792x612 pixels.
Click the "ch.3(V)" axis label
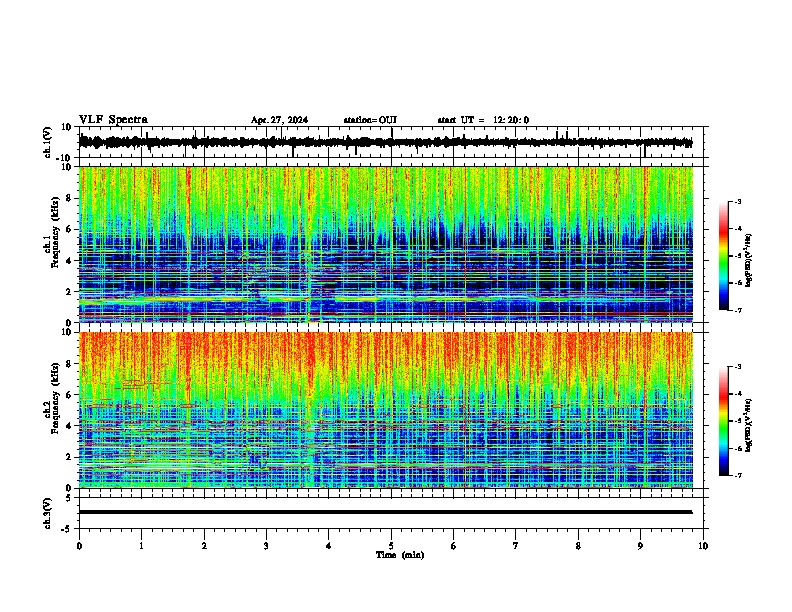pyautogui.click(x=48, y=513)
